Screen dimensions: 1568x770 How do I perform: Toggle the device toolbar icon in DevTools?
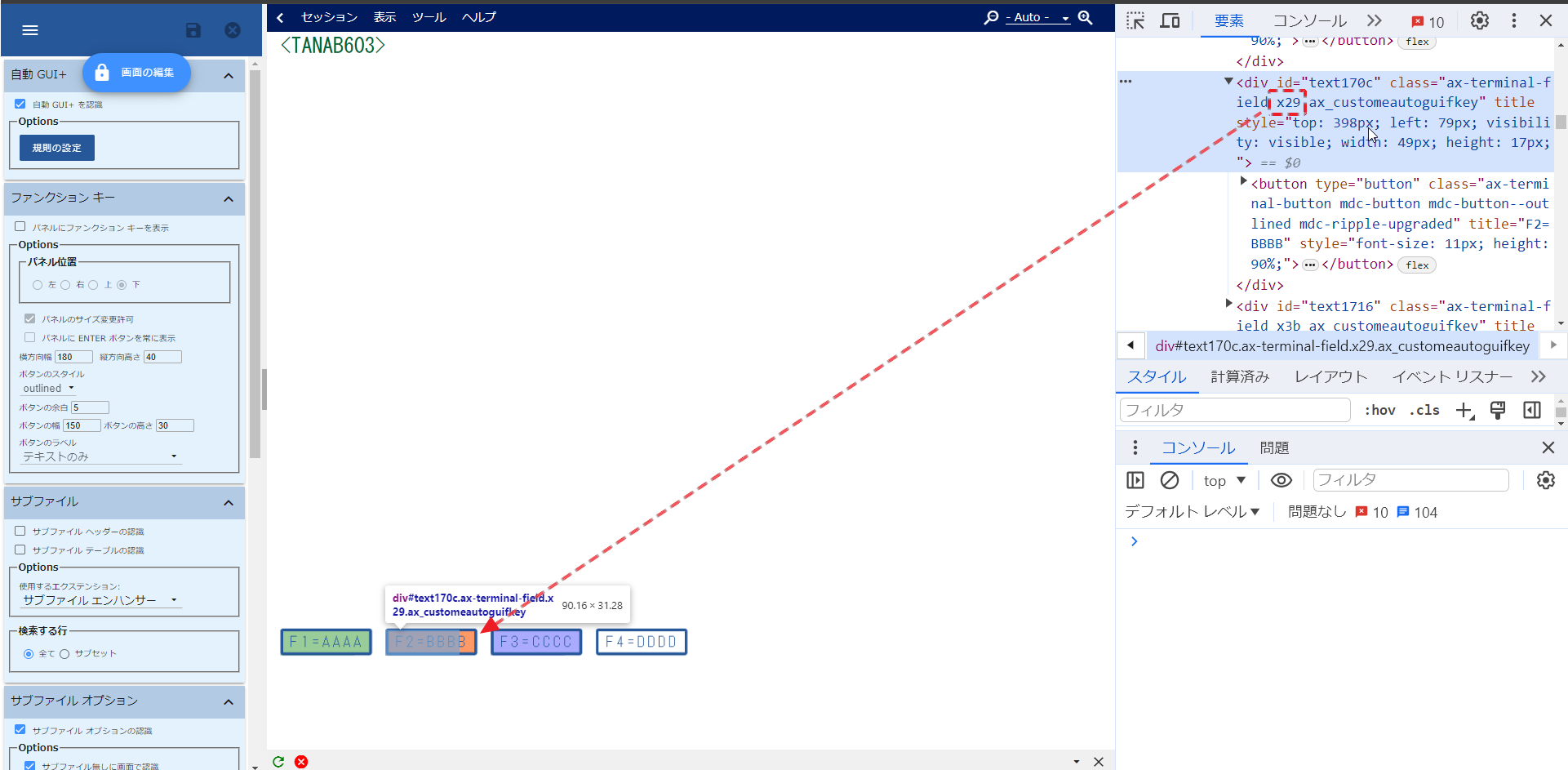tap(1170, 20)
